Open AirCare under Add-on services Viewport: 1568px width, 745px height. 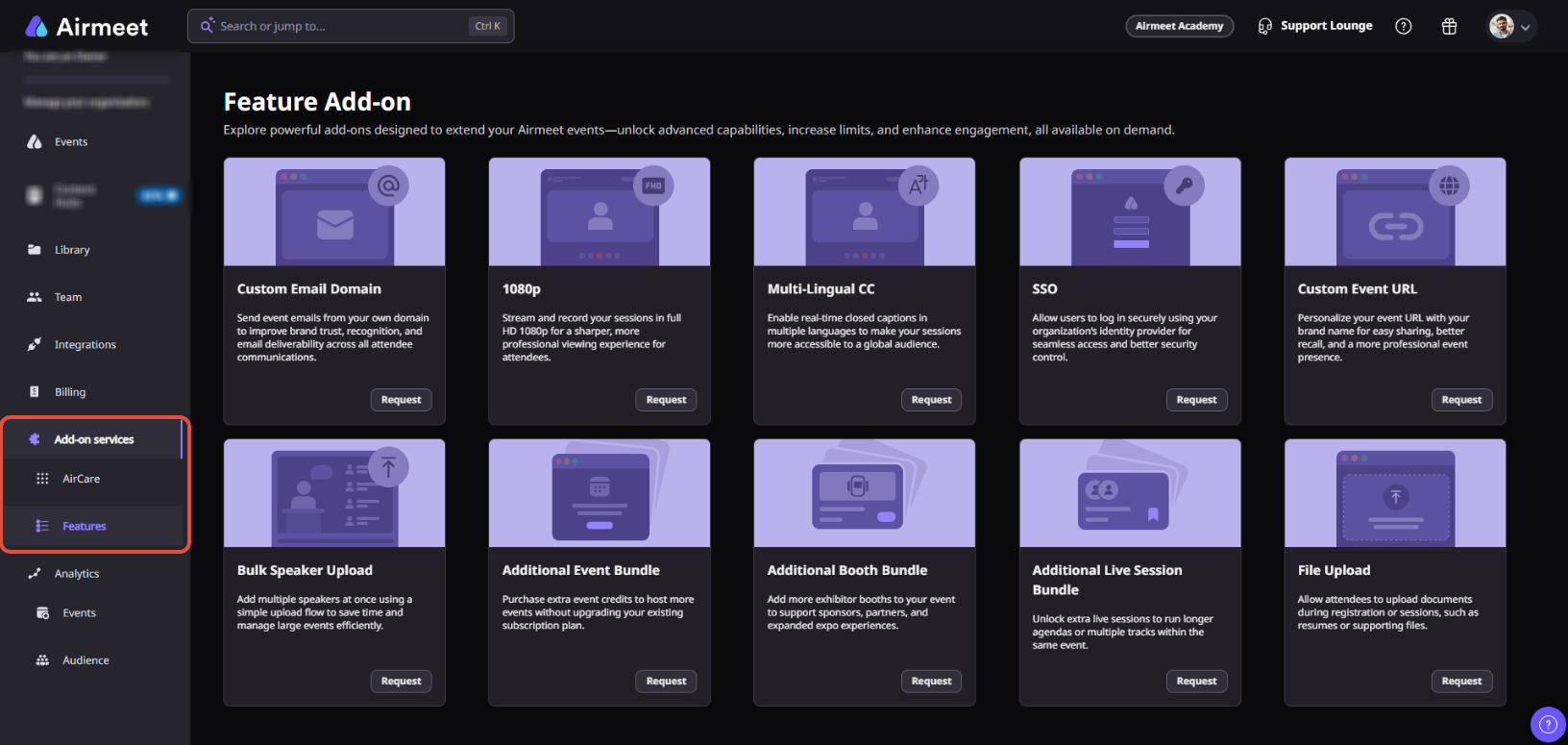[82, 479]
